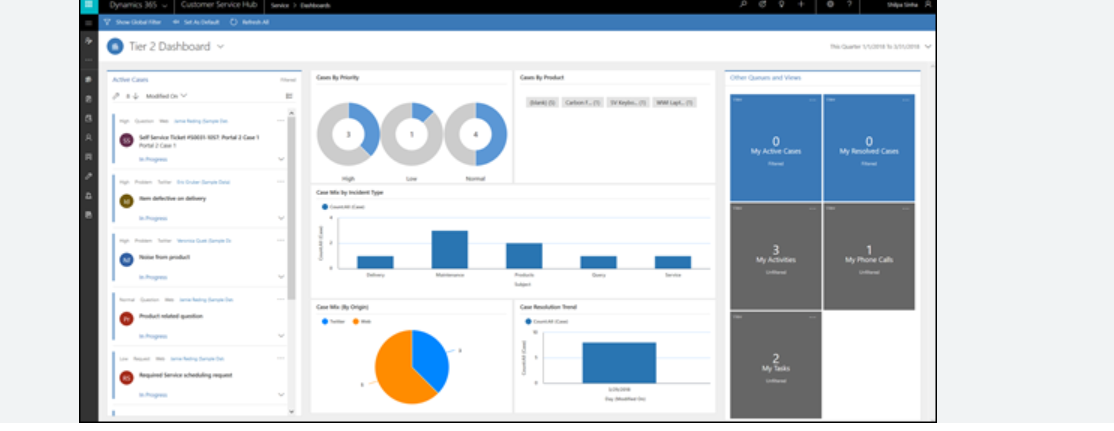Expand the Item defective on delivery card
1114x431 pixels.
pyautogui.click(x=281, y=218)
